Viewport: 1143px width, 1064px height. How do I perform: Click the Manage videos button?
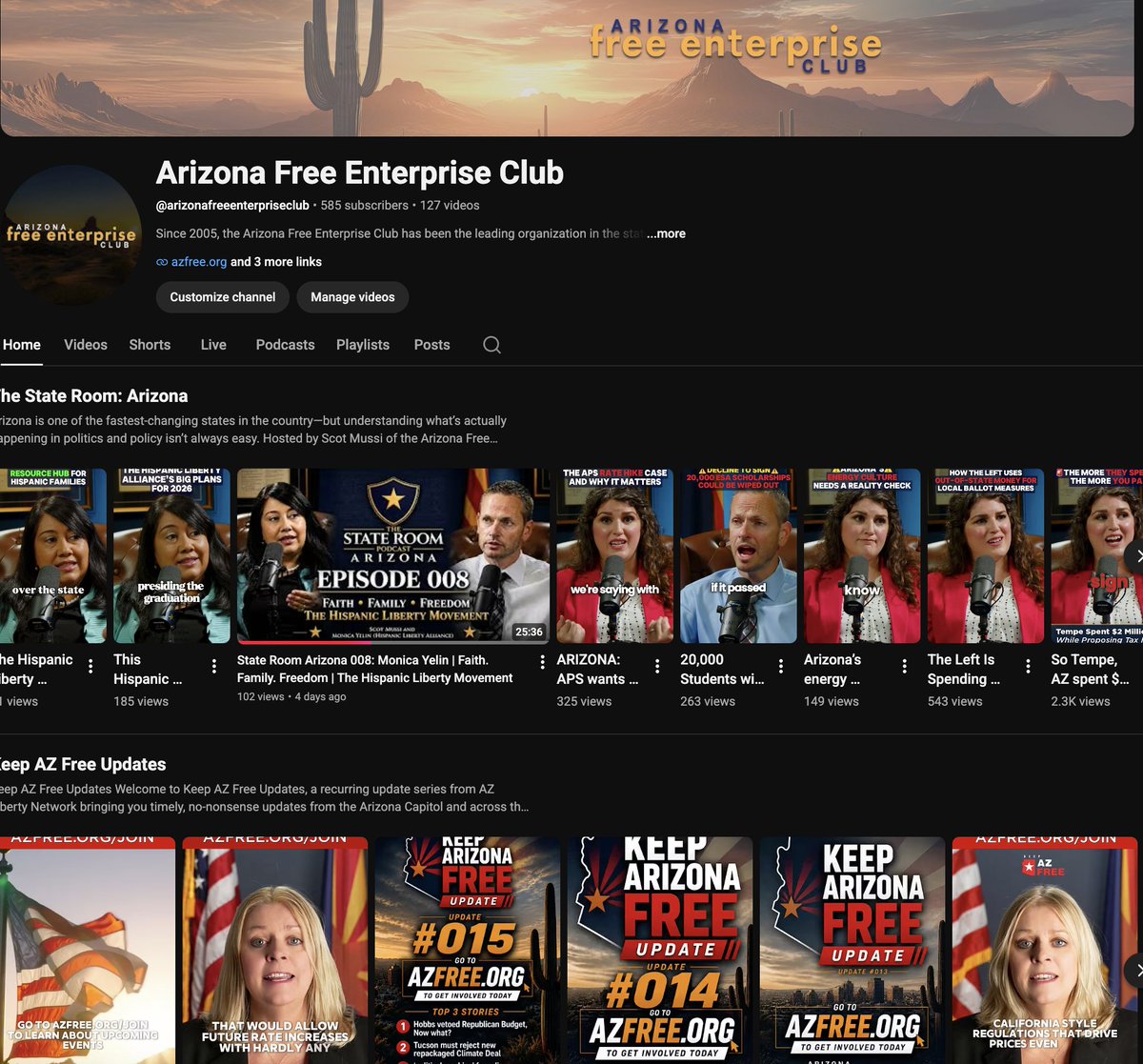pos(352,297)
